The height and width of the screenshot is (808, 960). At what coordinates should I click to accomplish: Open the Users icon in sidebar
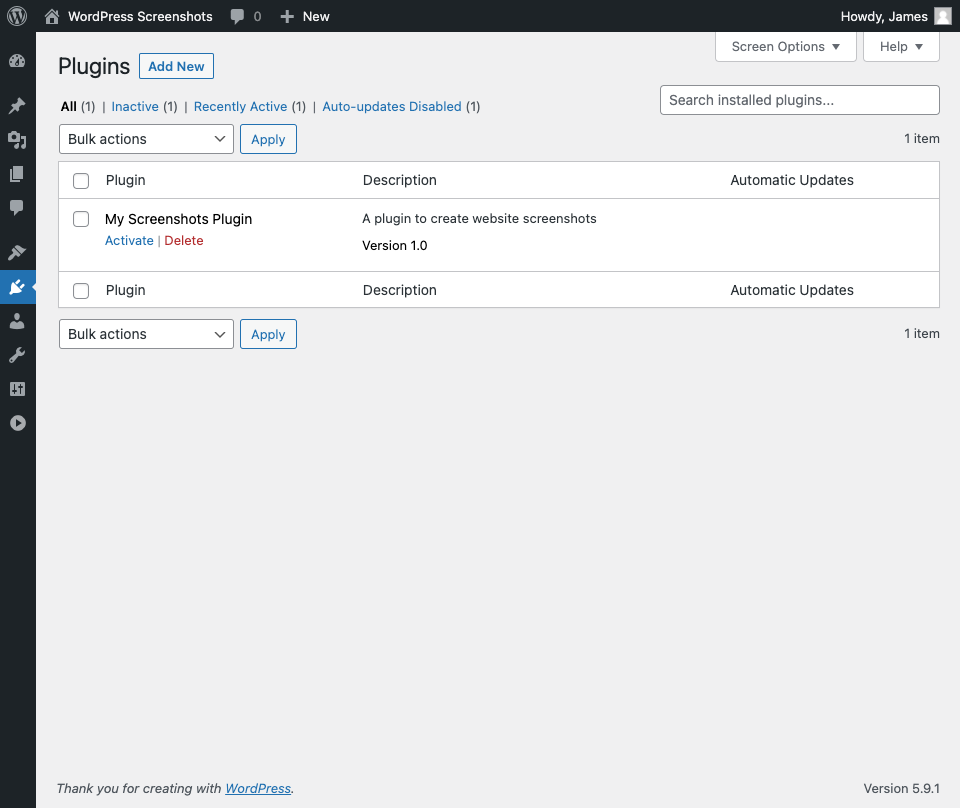coord(17,320)
